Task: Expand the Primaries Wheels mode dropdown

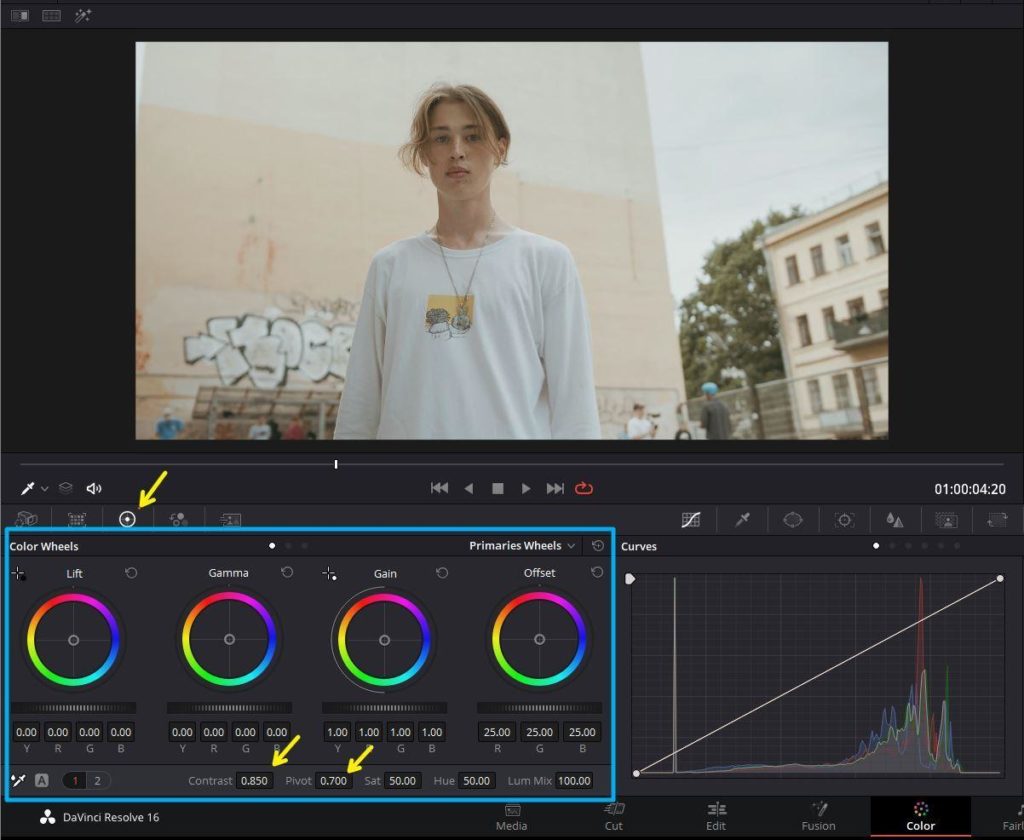Action: click(x=522, y=545)
